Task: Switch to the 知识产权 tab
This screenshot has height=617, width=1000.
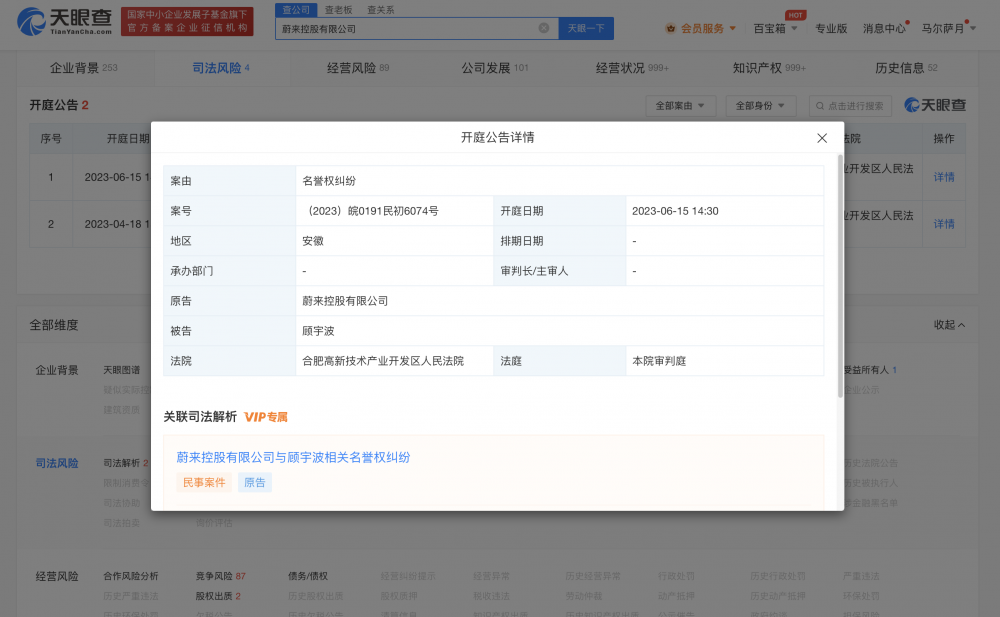Action: [769, 68]
